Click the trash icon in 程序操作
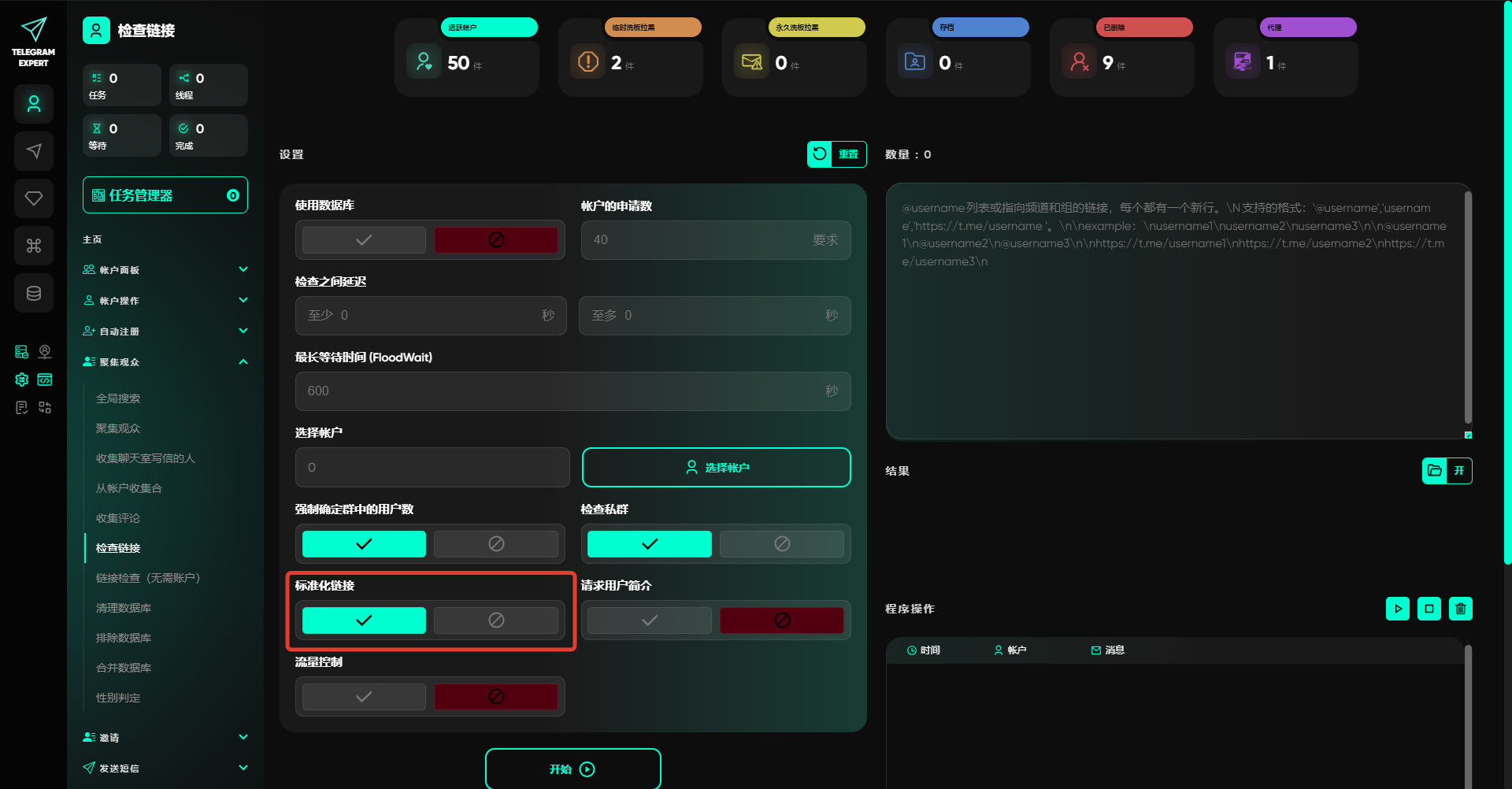Screen dimensions: 1512x789 pyautogui.click(x=1460, y=609)
